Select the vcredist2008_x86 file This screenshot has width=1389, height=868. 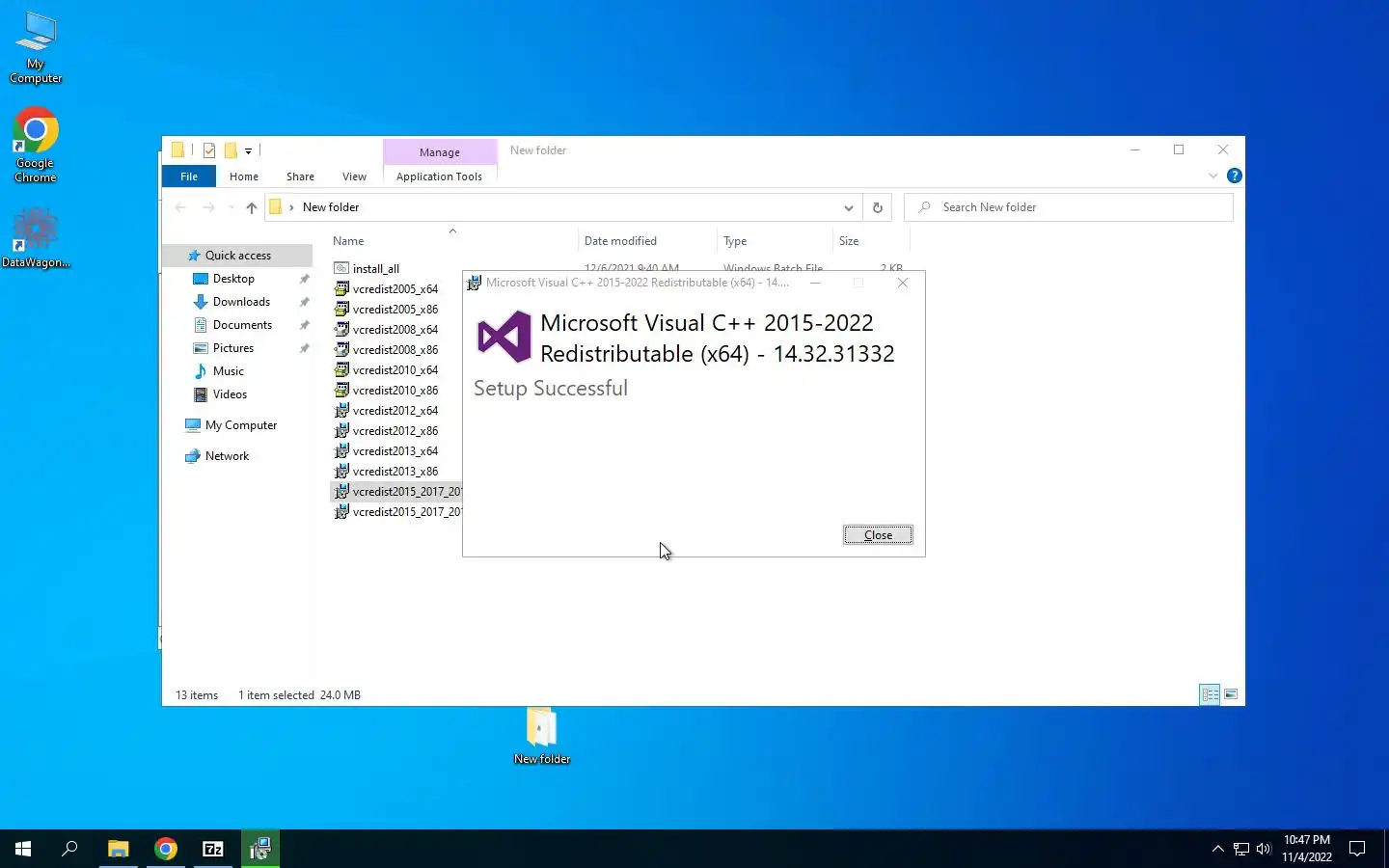coord(395,350)
